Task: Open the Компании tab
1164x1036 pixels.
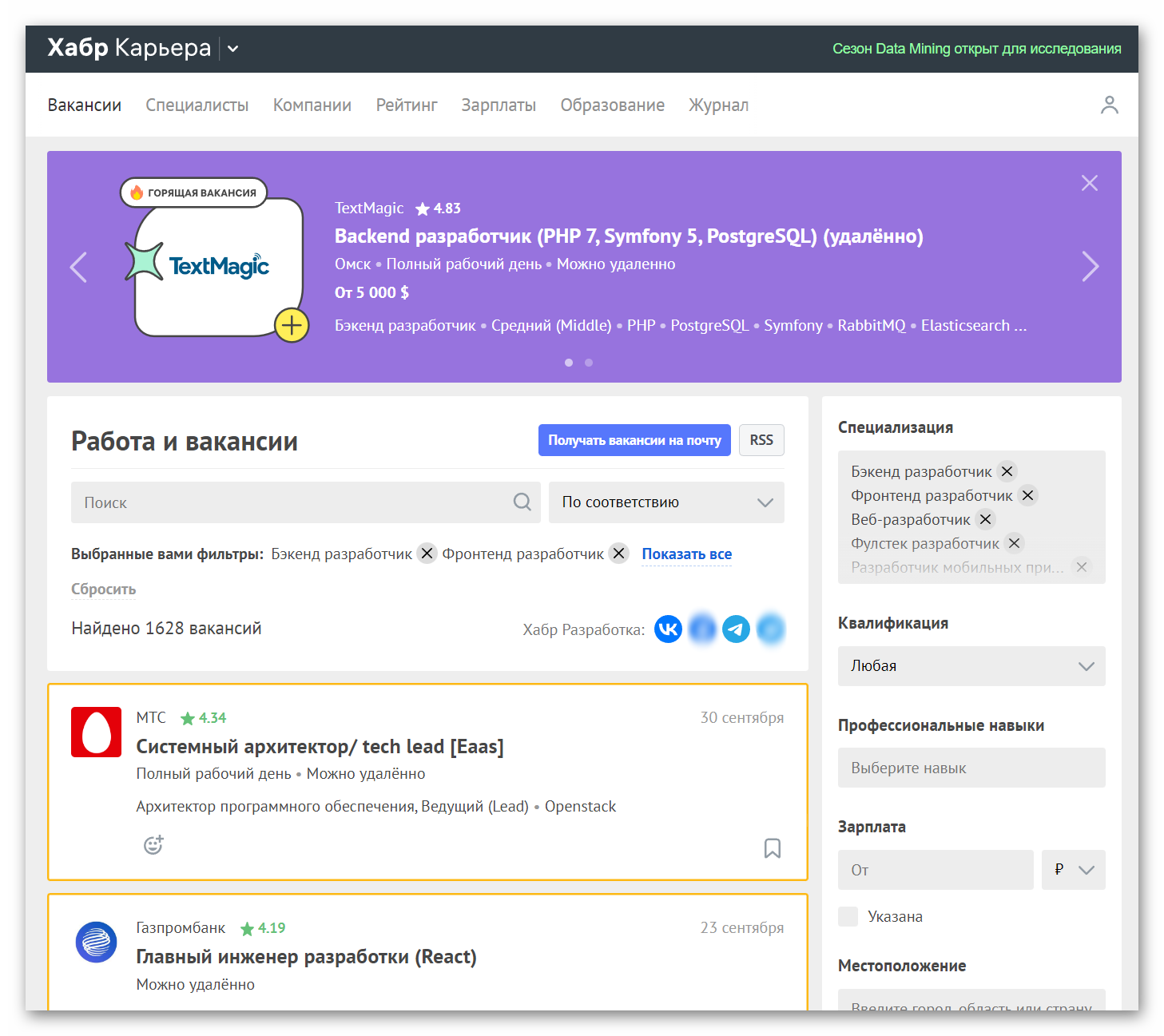Action: (x=312, y=105)
